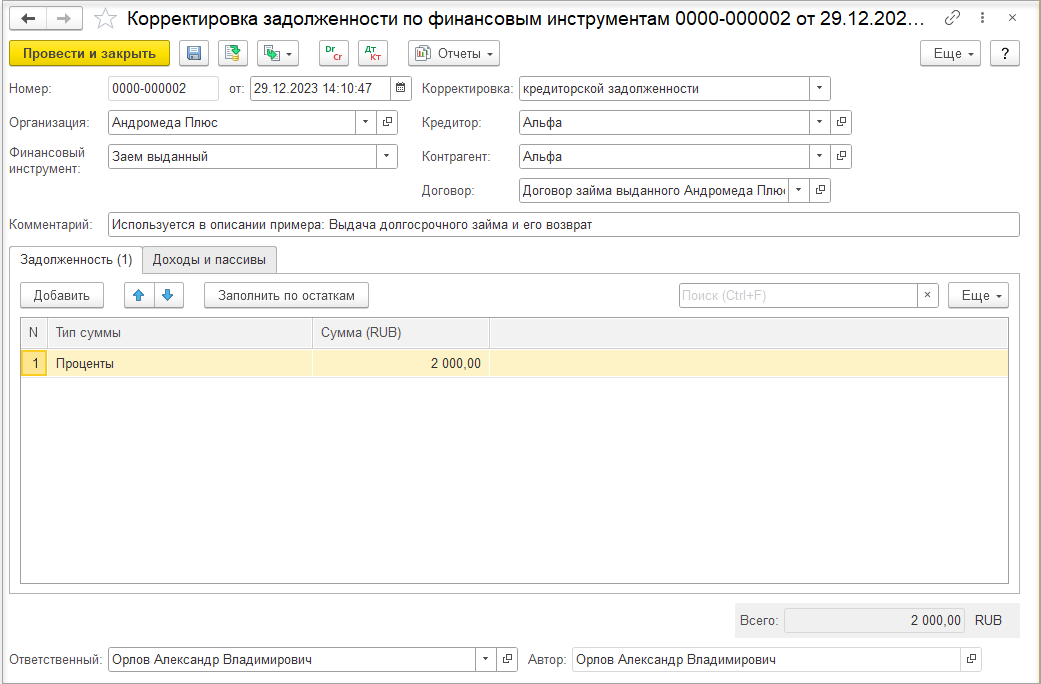Image resolution: width=1041 pixels, height=684 pixels.
Task: Move the row down with the blue arrow
Action: [168, 296]
